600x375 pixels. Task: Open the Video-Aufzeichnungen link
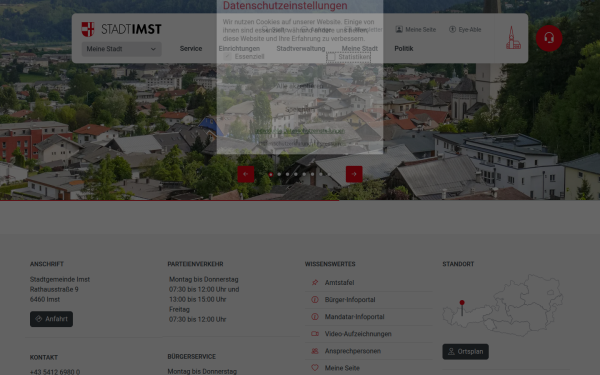(358, 334)
